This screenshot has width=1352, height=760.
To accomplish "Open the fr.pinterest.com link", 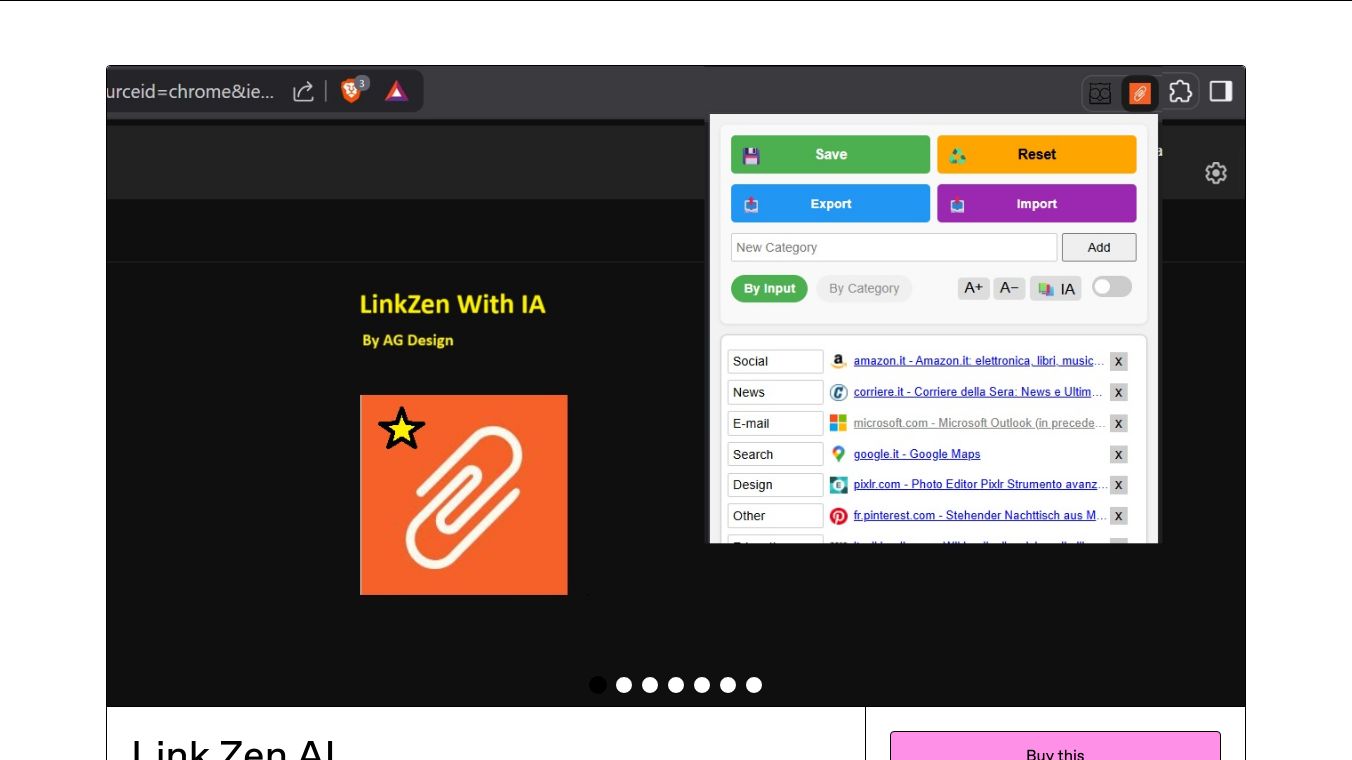I will [x=979, y=516].
